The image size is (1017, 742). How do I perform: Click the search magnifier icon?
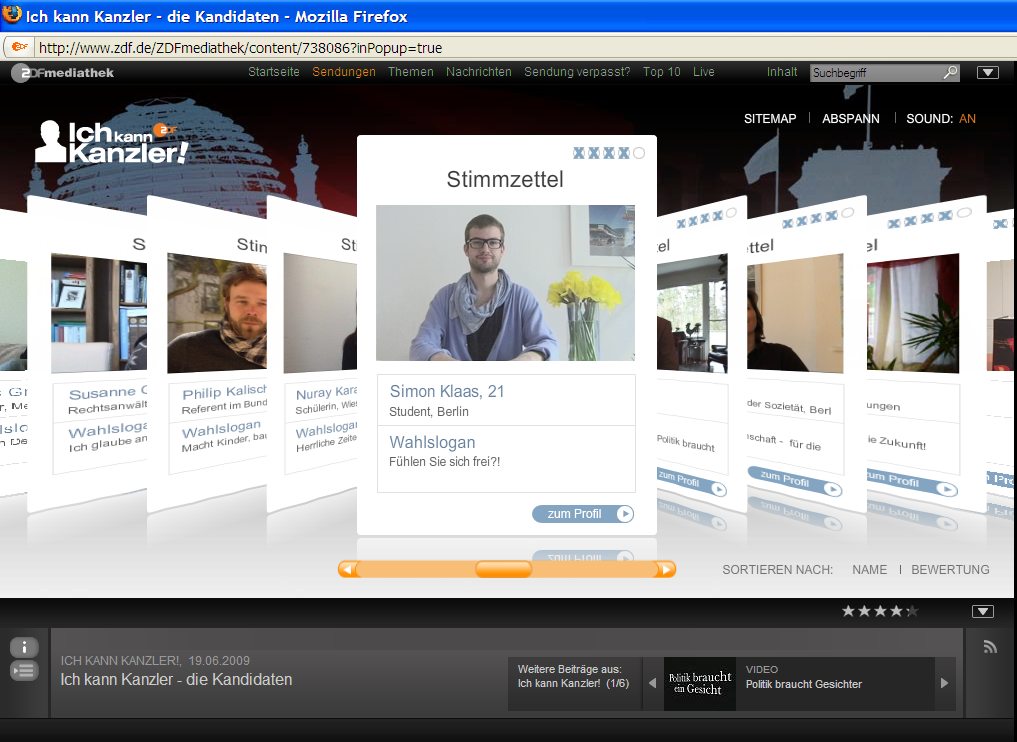(950, 72)
